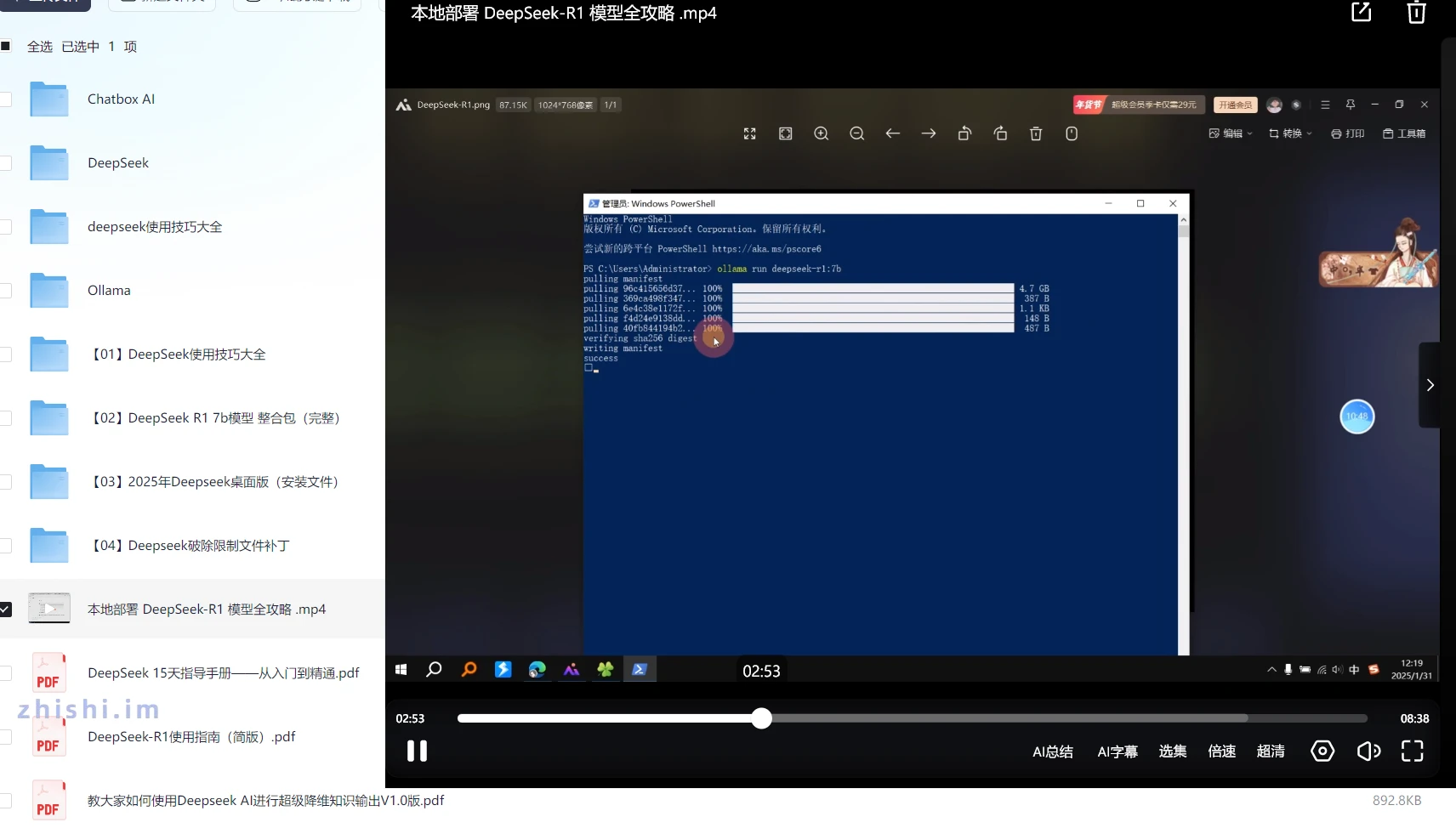Click the 打印 print button

point(1347,133)
